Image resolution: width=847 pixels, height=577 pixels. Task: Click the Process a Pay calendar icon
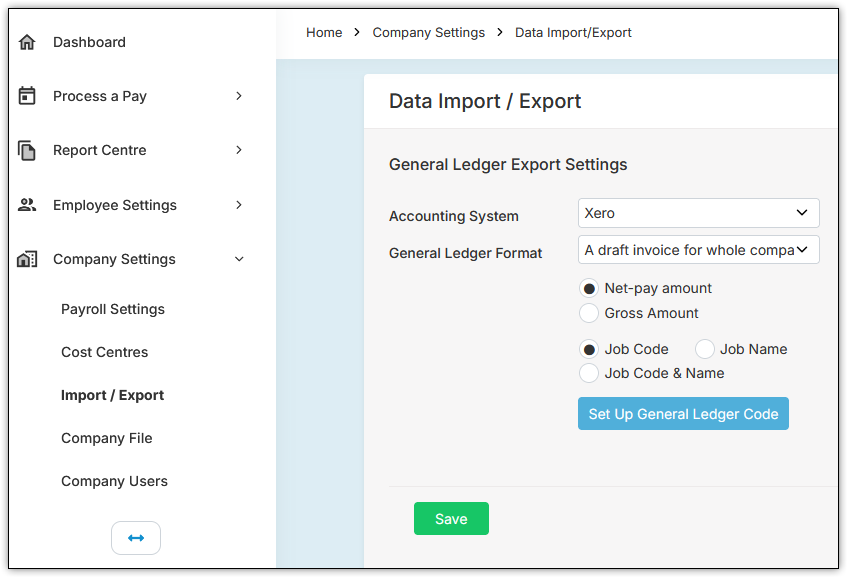(27, 96)
